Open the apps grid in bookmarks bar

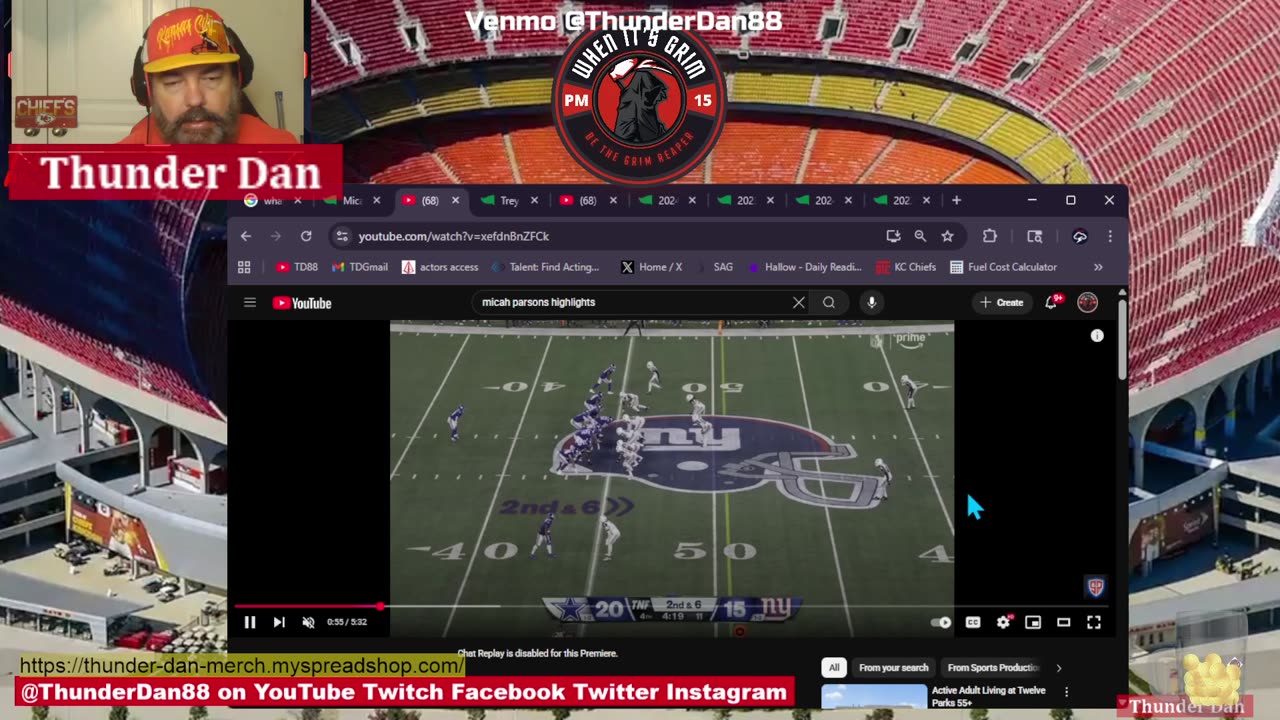tap(244, 267)
